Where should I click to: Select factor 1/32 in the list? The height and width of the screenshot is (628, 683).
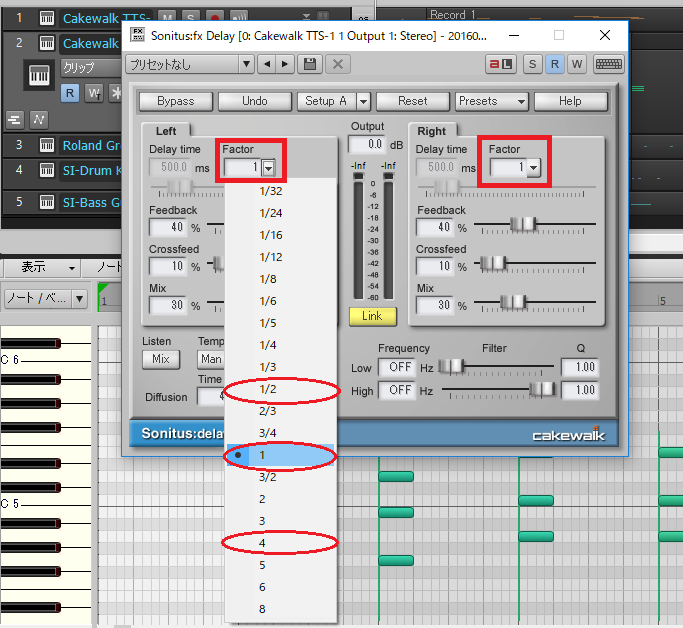(x=281, y=191)
